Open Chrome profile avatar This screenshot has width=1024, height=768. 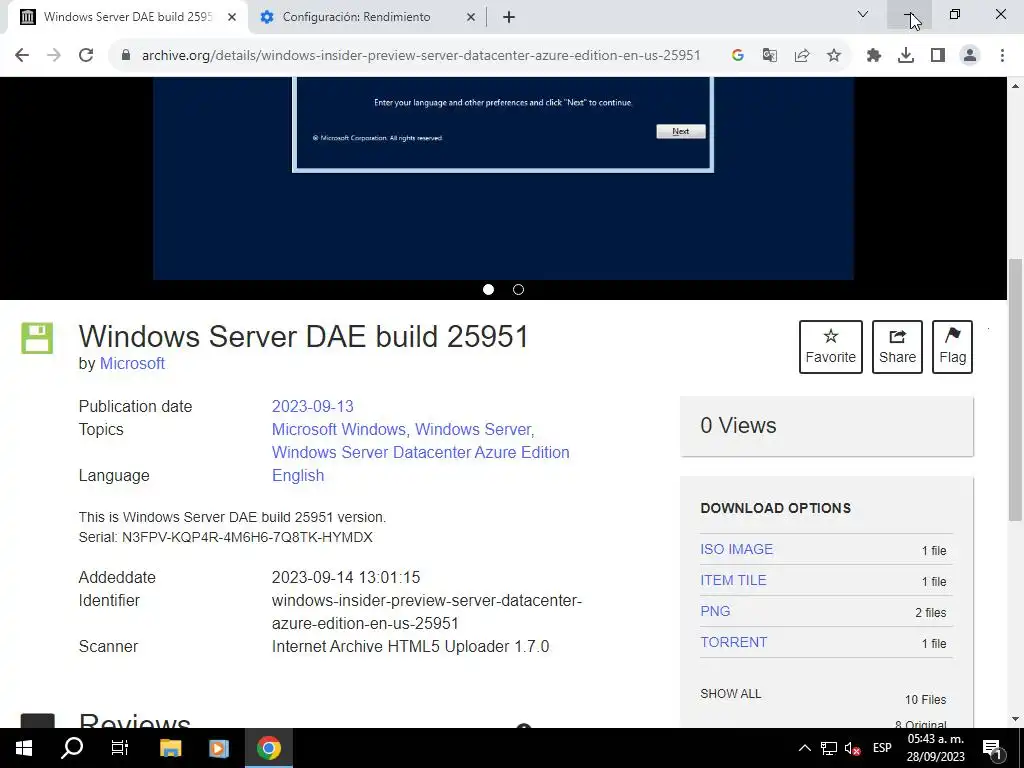point(970,56)
